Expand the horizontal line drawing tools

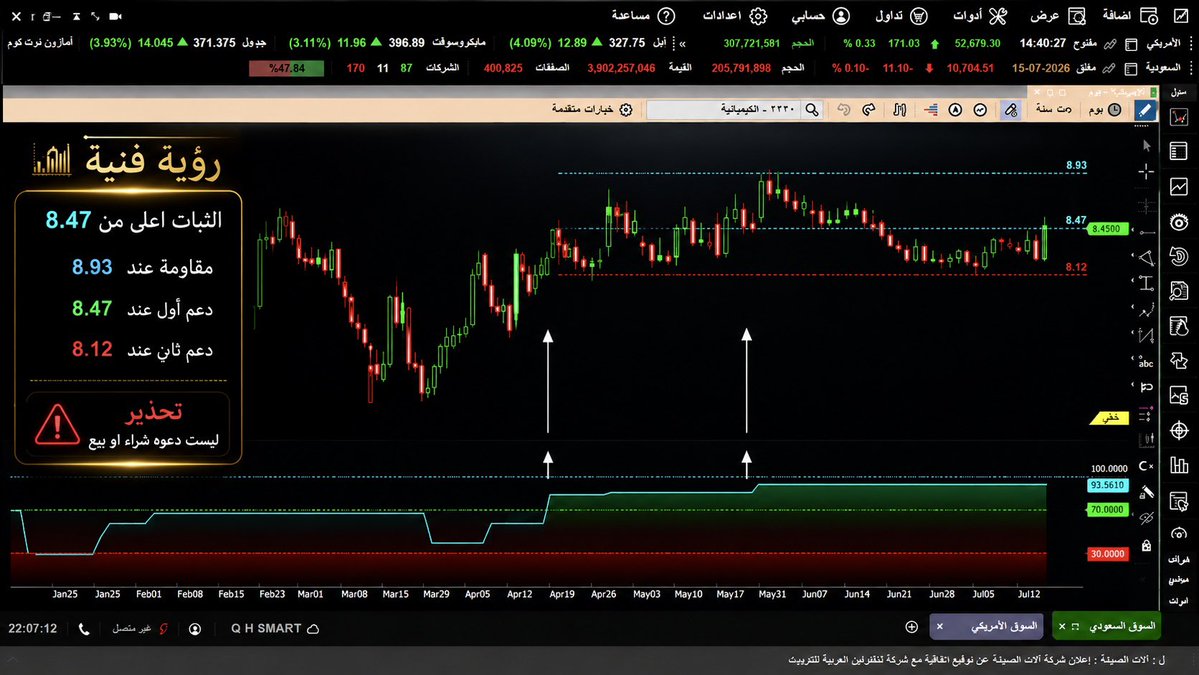click(x=1145, y=232)
